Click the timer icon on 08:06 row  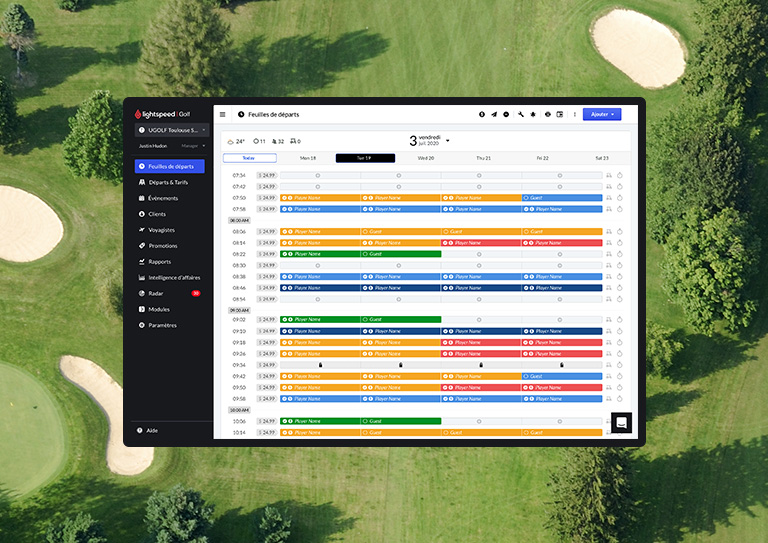click(x=620, y=231)
